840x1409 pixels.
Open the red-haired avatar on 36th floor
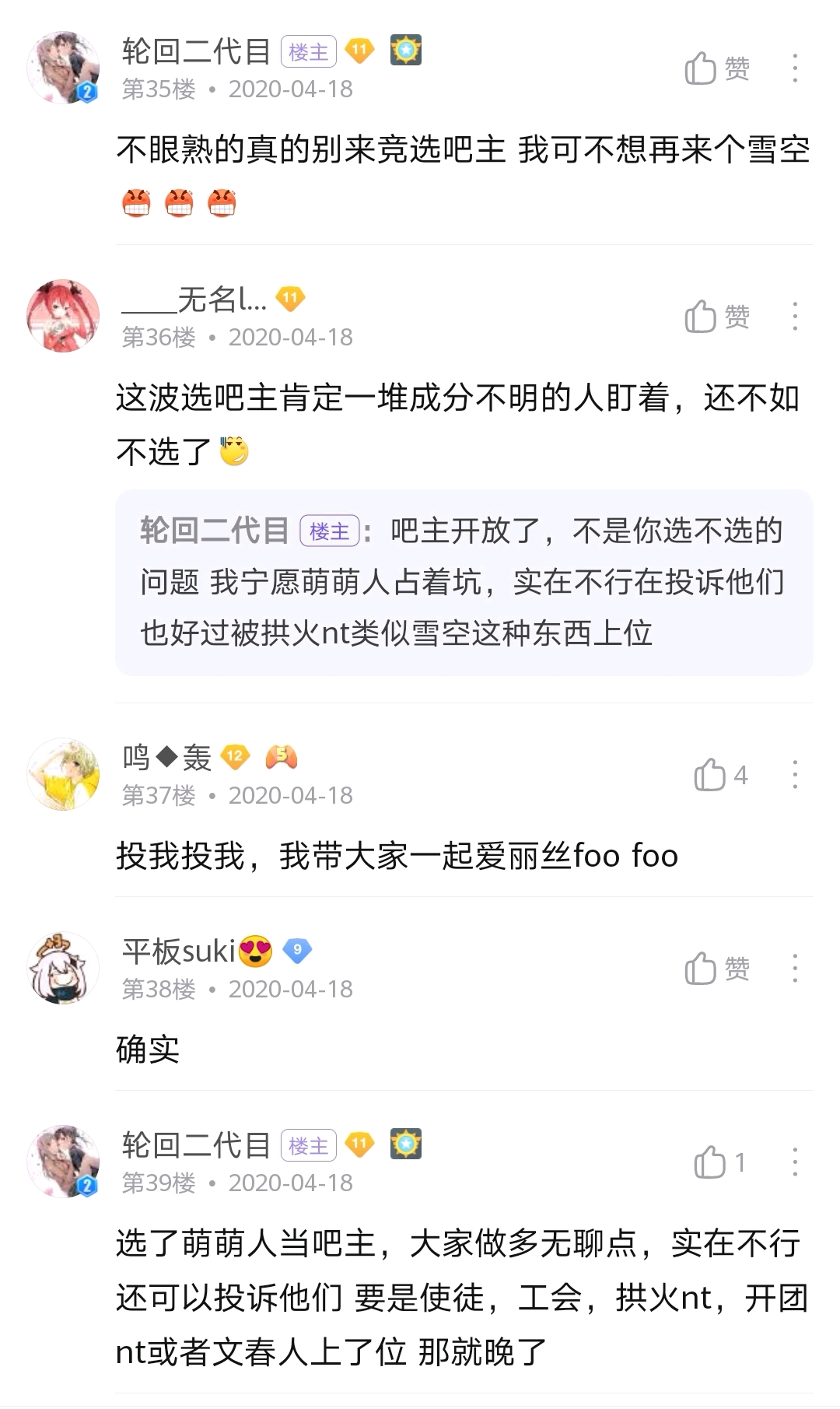click(x=63, y=316)
